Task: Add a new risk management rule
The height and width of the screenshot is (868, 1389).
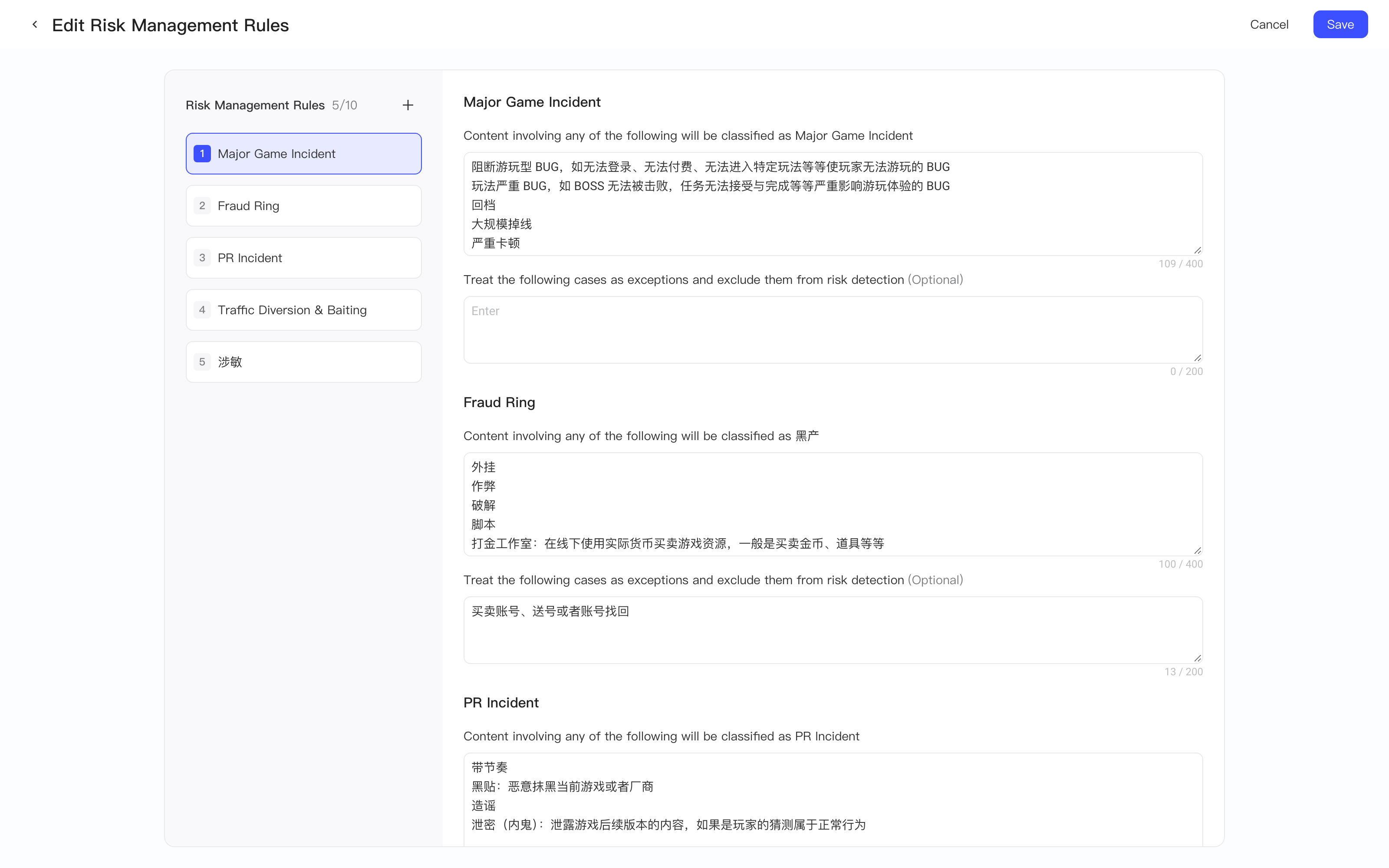Action: click(408, 105)
